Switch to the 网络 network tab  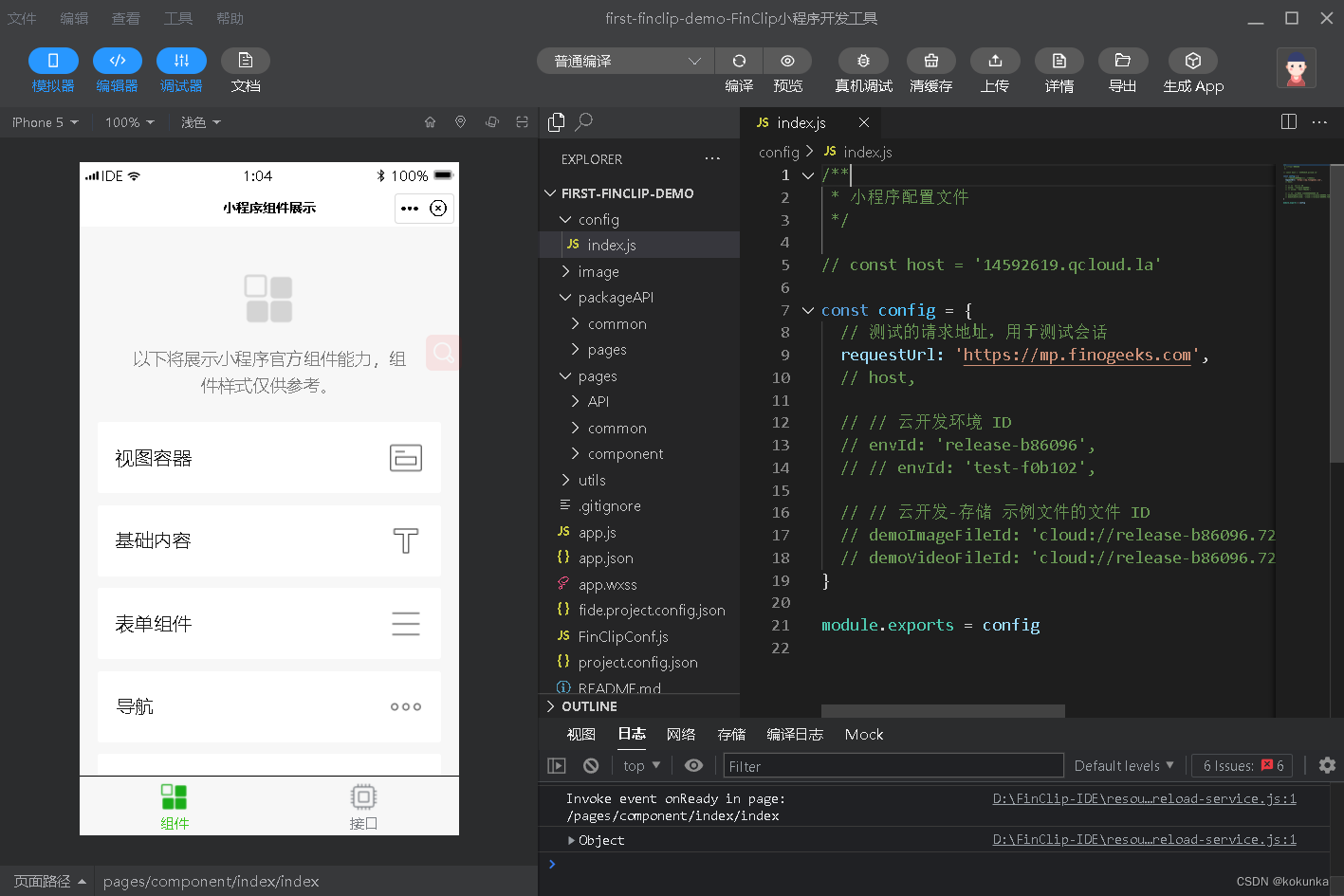(681, 734)
